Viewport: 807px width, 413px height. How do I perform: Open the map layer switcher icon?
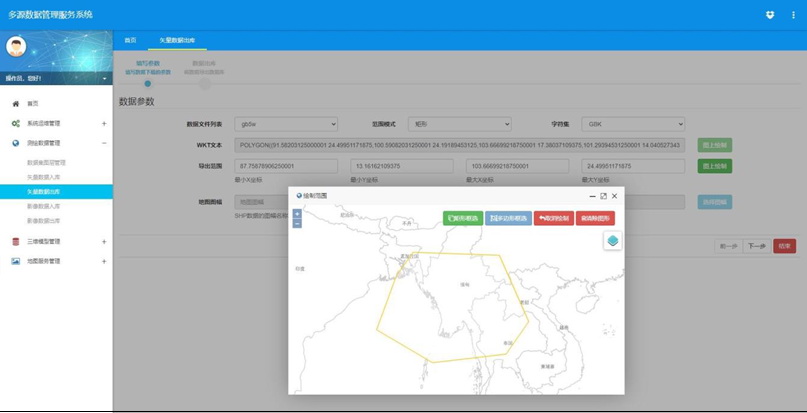(x=613, y=241)
